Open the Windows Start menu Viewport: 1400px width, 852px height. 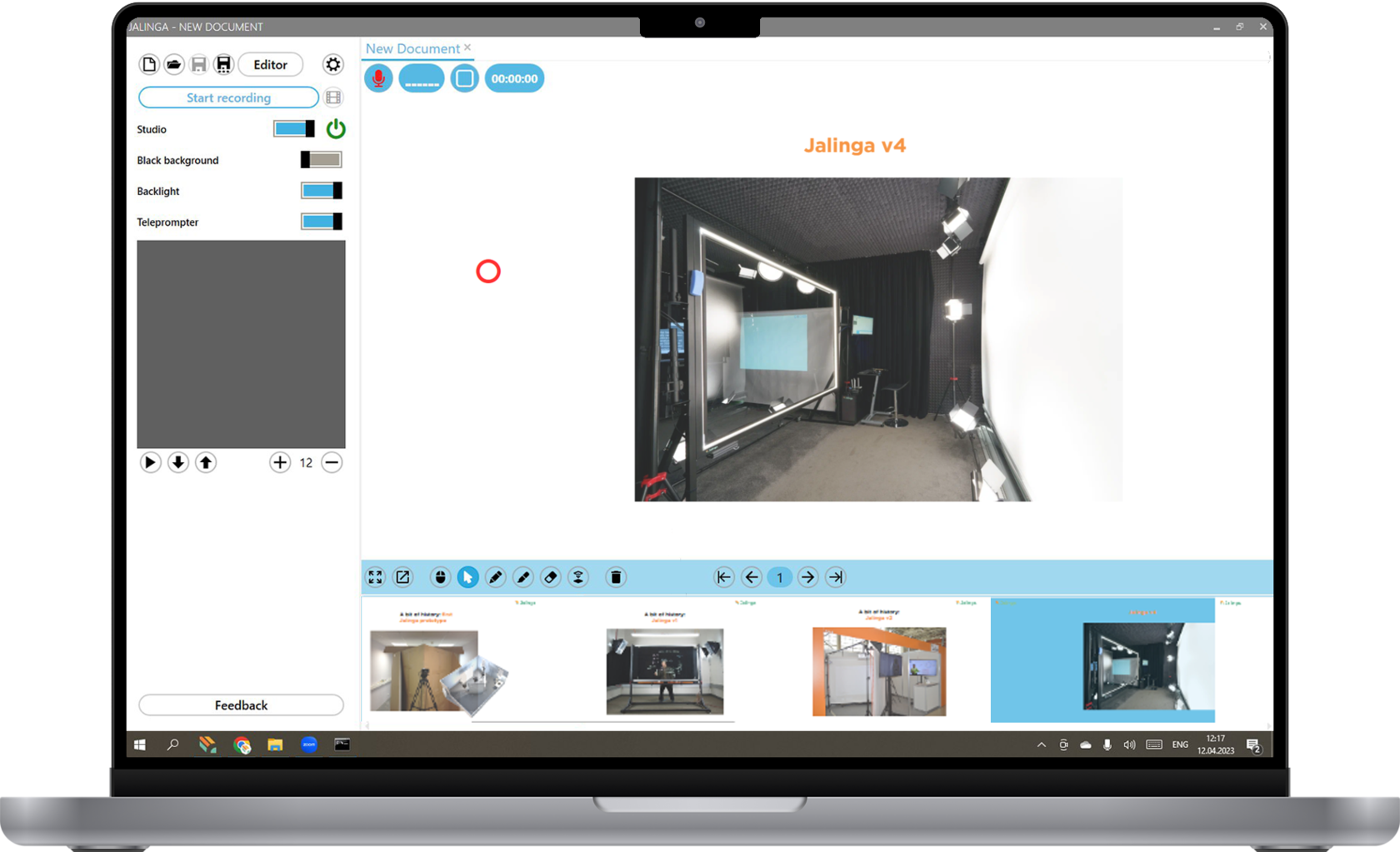pos(140,745)
